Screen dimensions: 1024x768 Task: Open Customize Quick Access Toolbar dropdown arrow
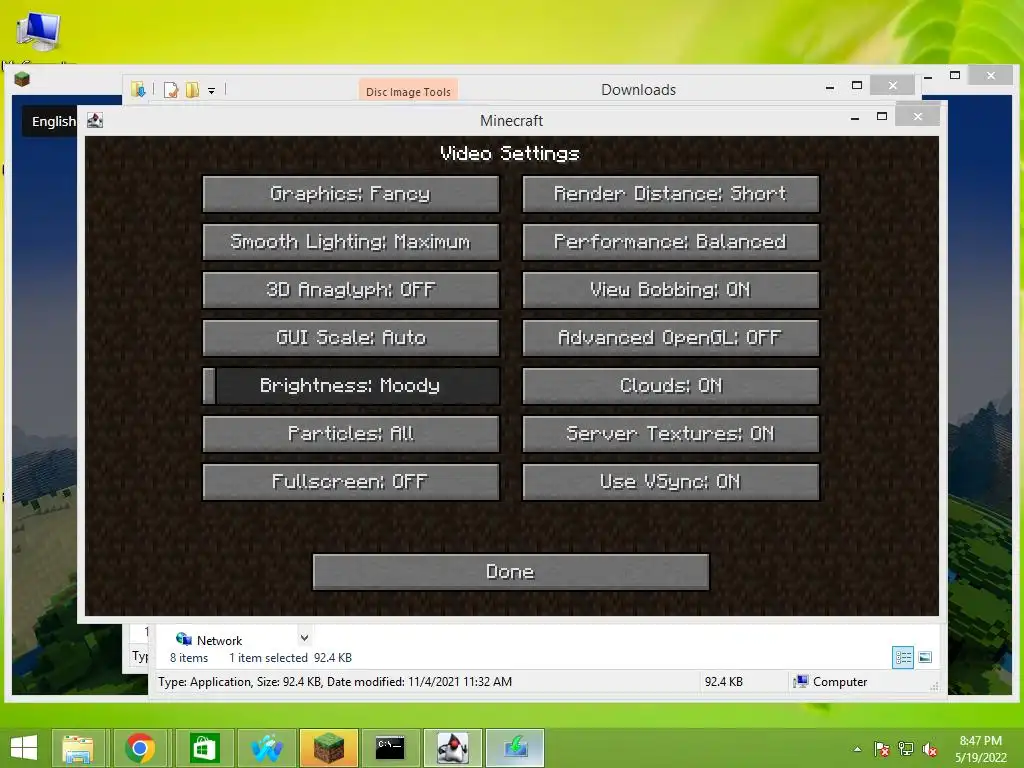click(x=212, y=91)
